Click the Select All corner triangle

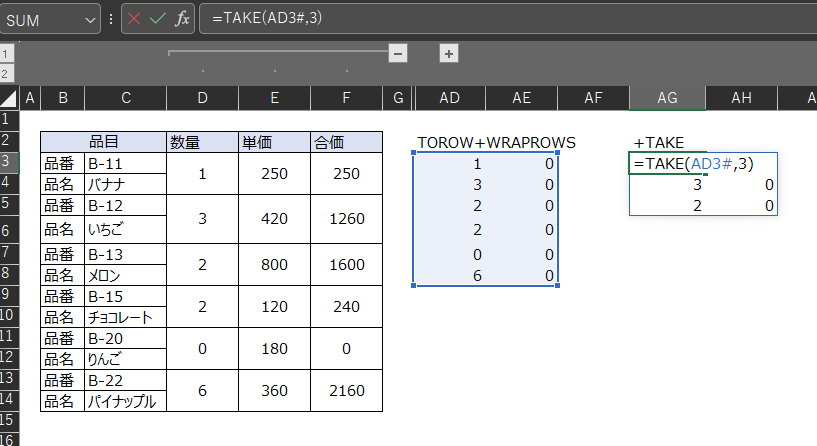pyautogui.click(x=9, y=98)
